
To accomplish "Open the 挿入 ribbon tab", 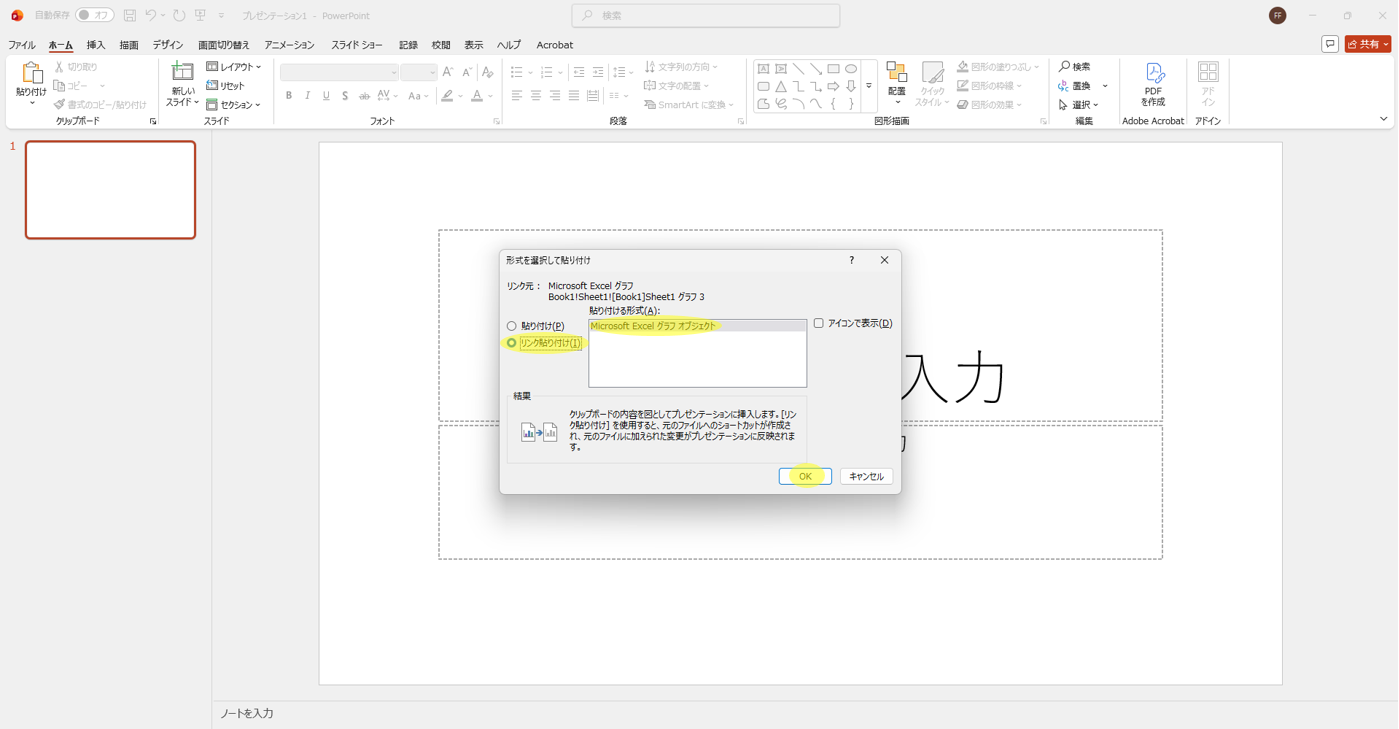I will (96, 45).
